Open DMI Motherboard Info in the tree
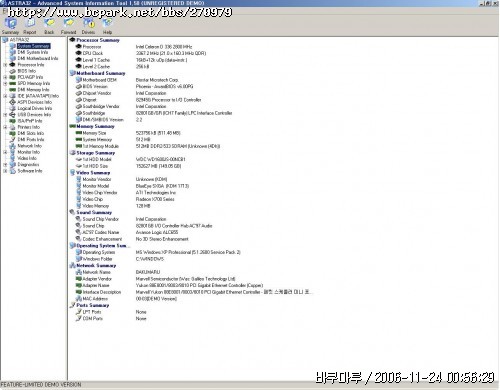 coord(38,58)
